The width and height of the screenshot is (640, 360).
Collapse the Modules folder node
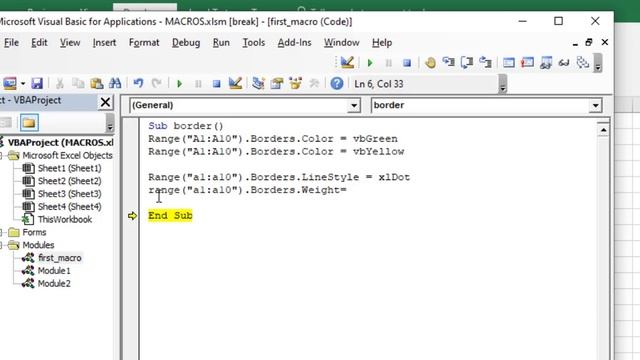pyautogui.click(x=1, y=245)
